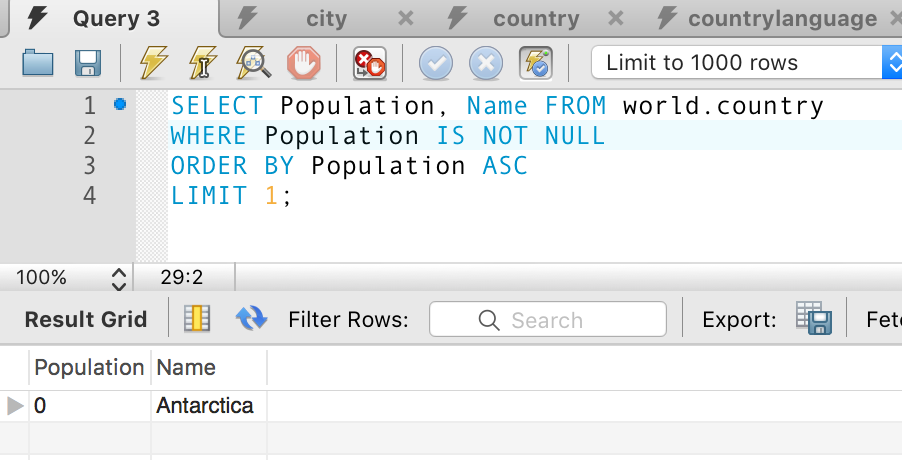Commit transaction checkmark icon
The image size is (902, 460).
click(436, 63)
